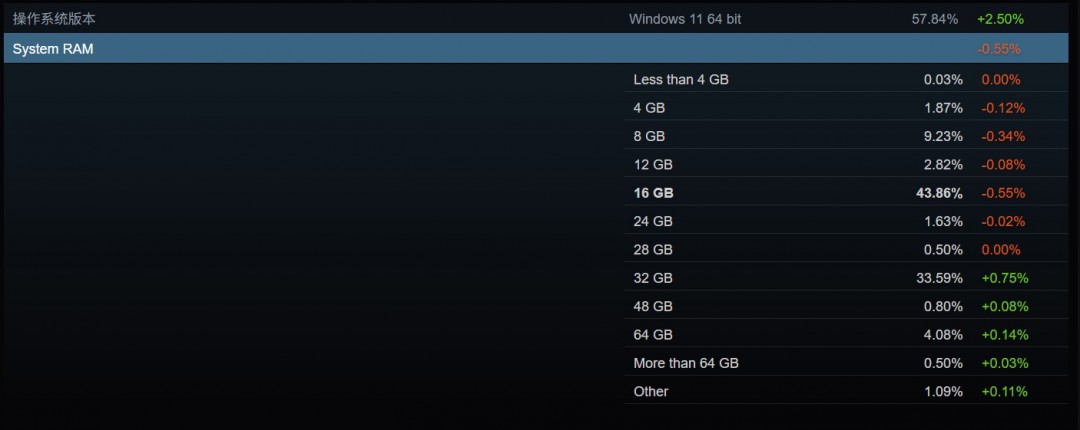The image size is (1080, 430).
Task: Click the 4 GB memory entry
Action: (649, 108)
